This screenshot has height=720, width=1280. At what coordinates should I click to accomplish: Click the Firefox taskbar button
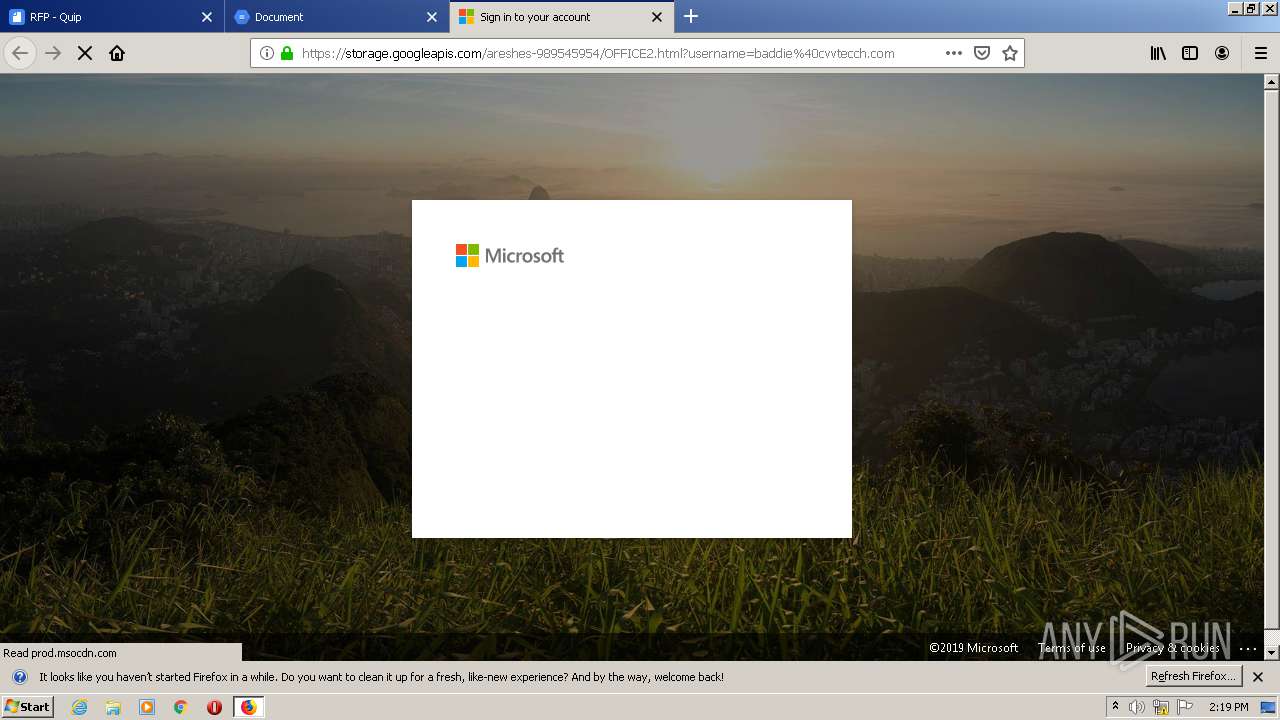tap(248, 707)
